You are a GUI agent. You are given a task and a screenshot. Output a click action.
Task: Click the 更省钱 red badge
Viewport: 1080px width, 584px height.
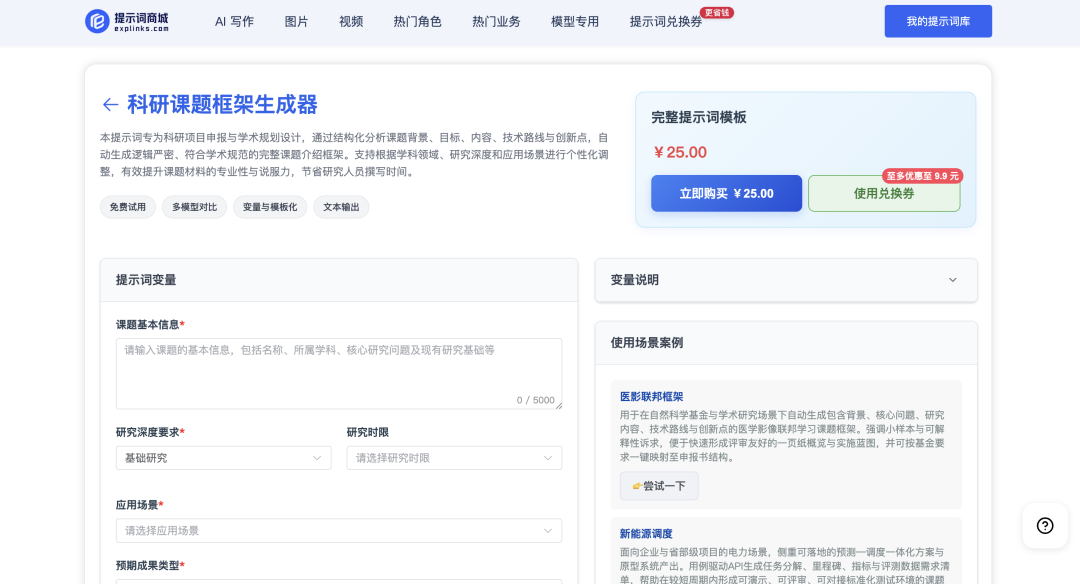point(716,12)
